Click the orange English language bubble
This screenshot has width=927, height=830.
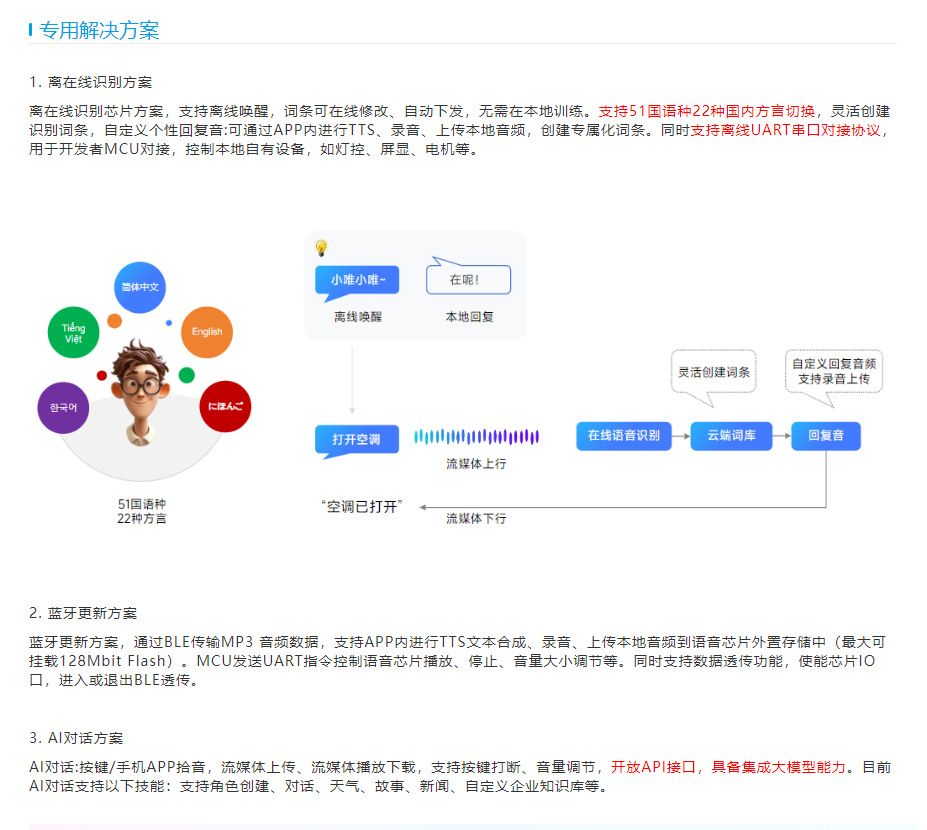[206, 332]
